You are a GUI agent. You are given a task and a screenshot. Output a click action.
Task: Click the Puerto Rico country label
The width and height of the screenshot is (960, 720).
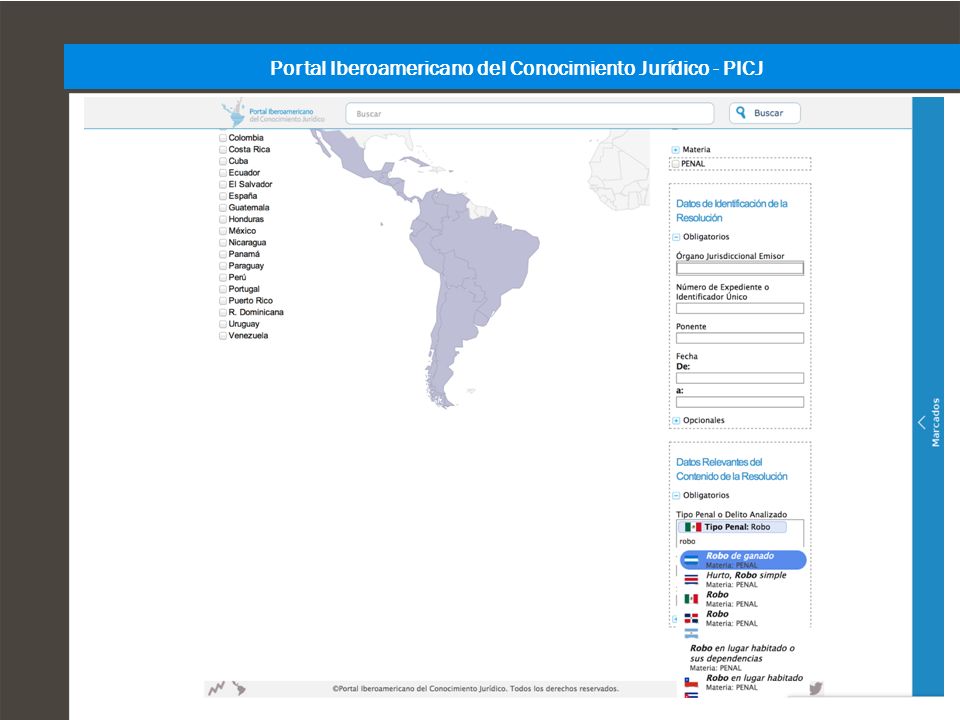coord(250,301)
